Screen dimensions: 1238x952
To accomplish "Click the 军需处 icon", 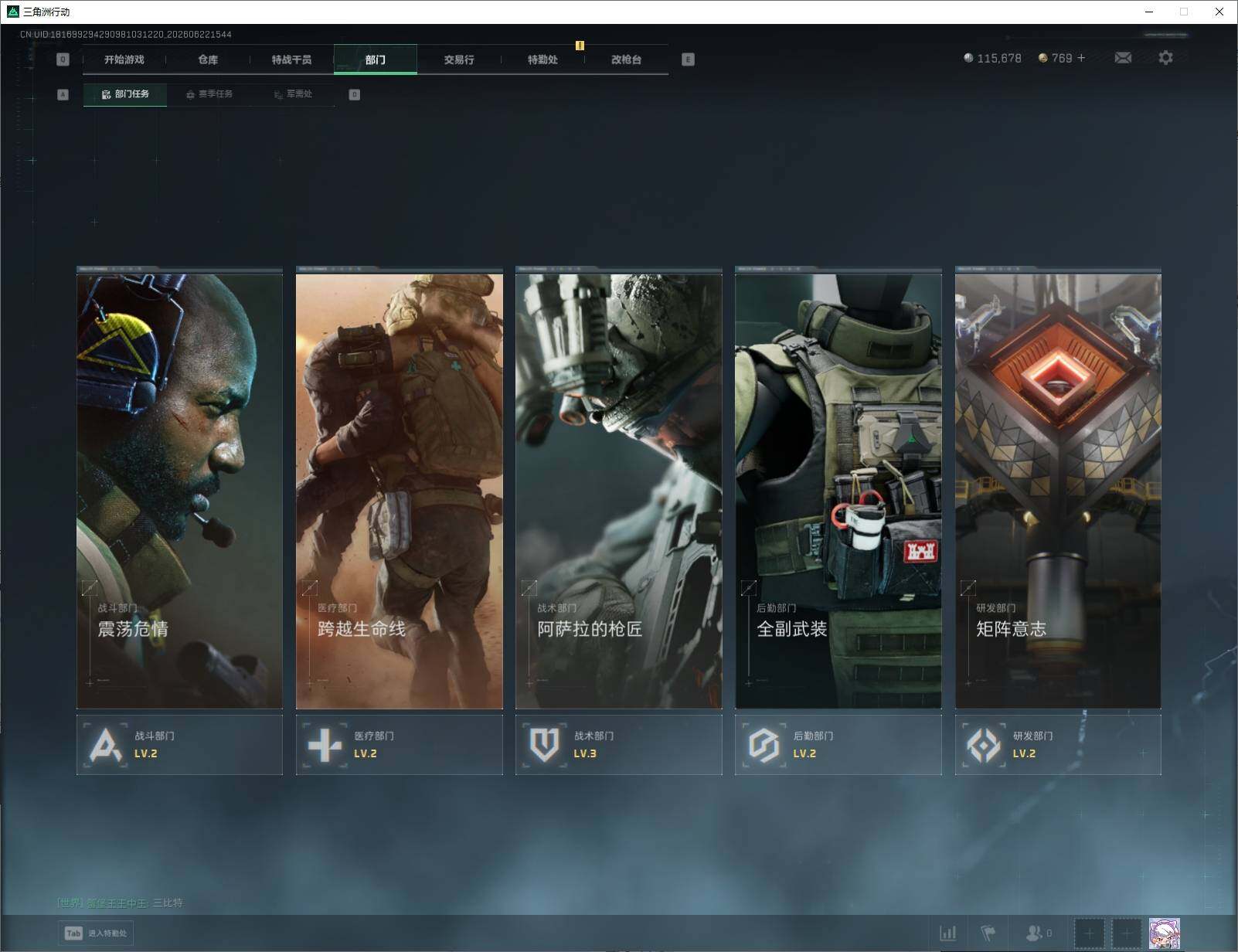I will [278, 94].
